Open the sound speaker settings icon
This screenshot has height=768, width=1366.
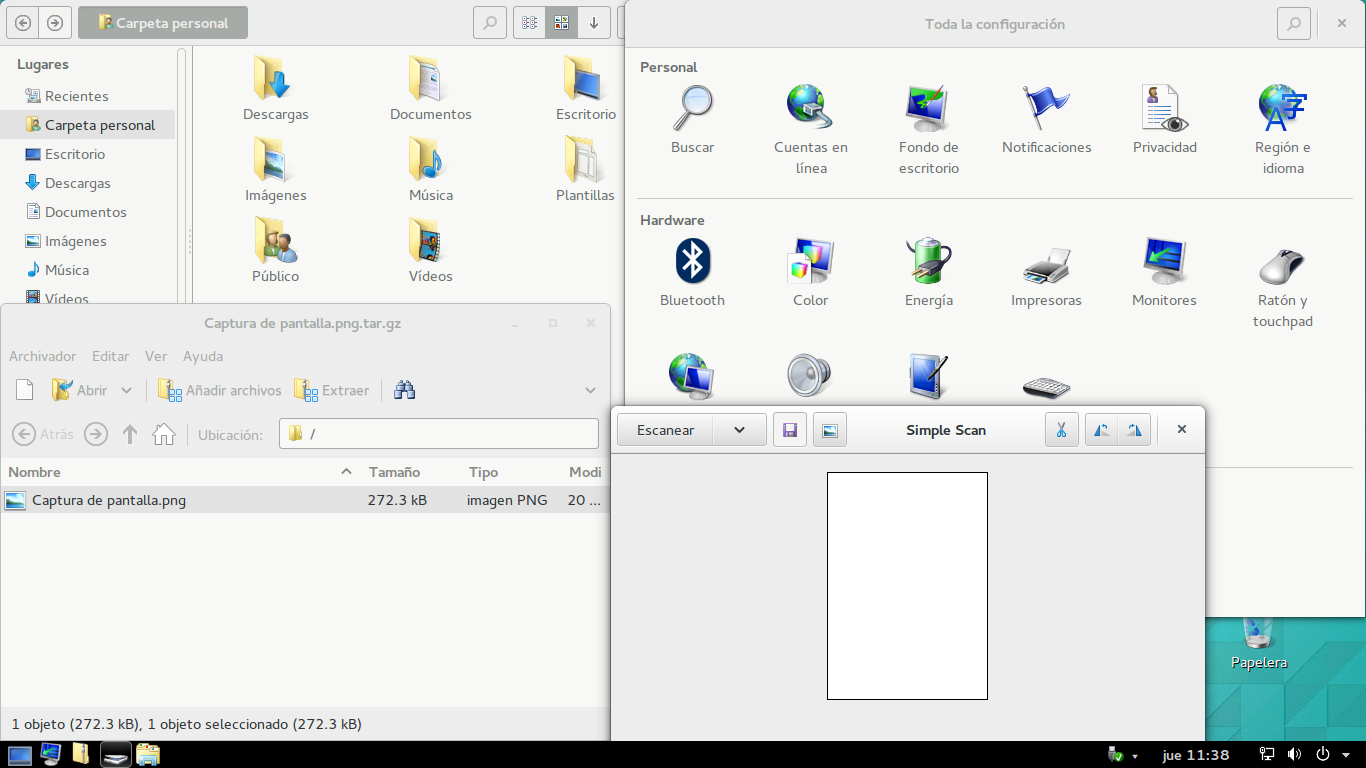click(x=809, y=376)
